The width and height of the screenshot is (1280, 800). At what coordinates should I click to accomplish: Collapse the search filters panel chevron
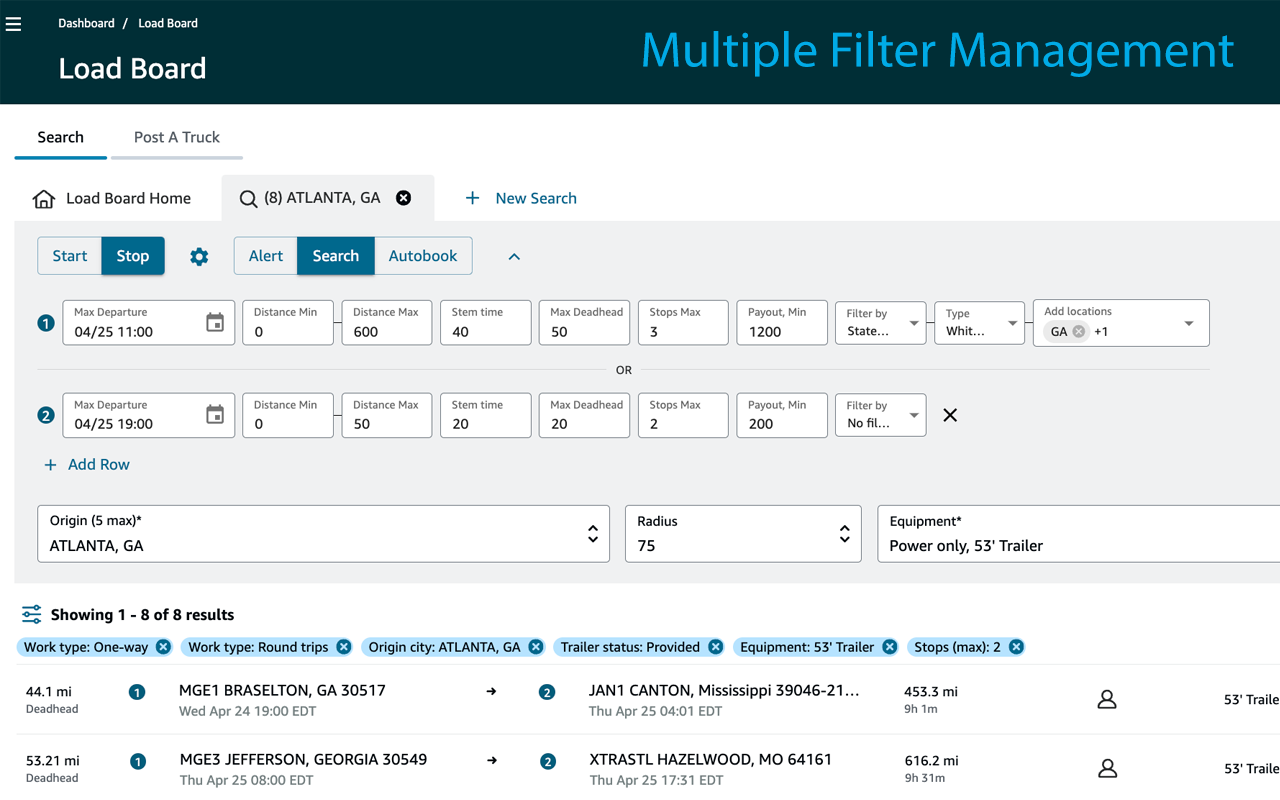click(514, 257)
